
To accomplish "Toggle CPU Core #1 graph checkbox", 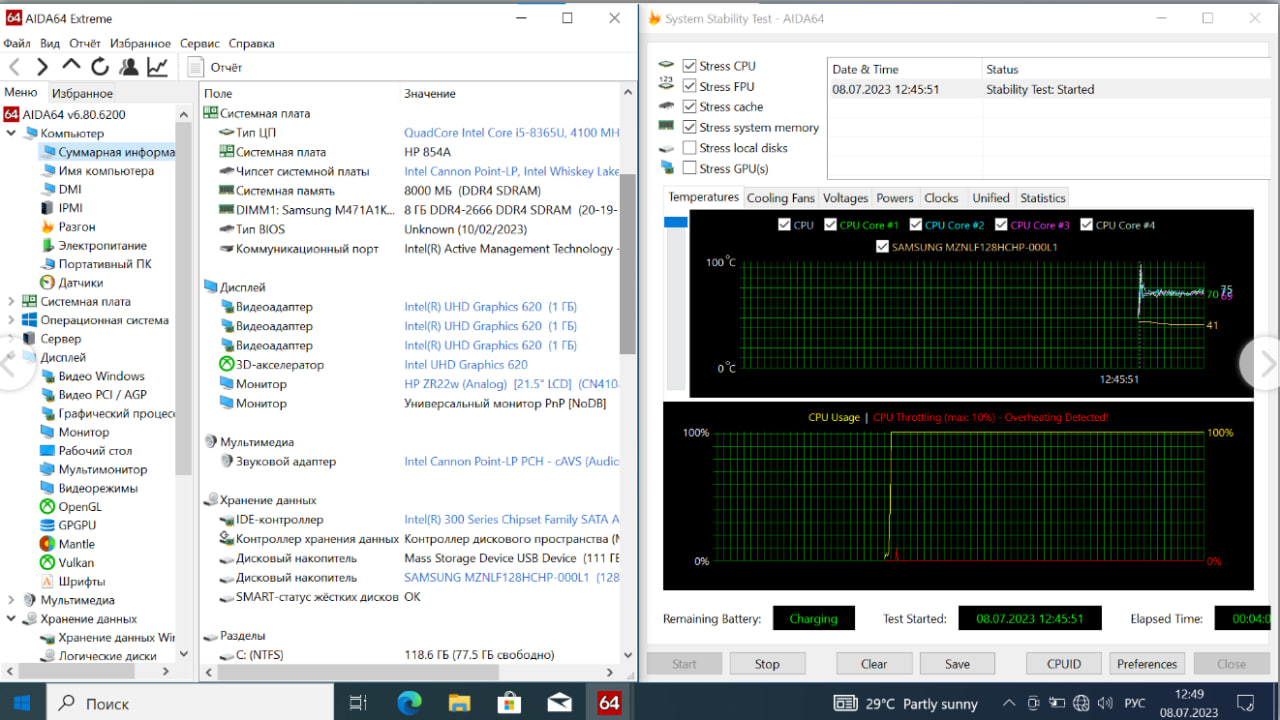I will tap(831, 225).
